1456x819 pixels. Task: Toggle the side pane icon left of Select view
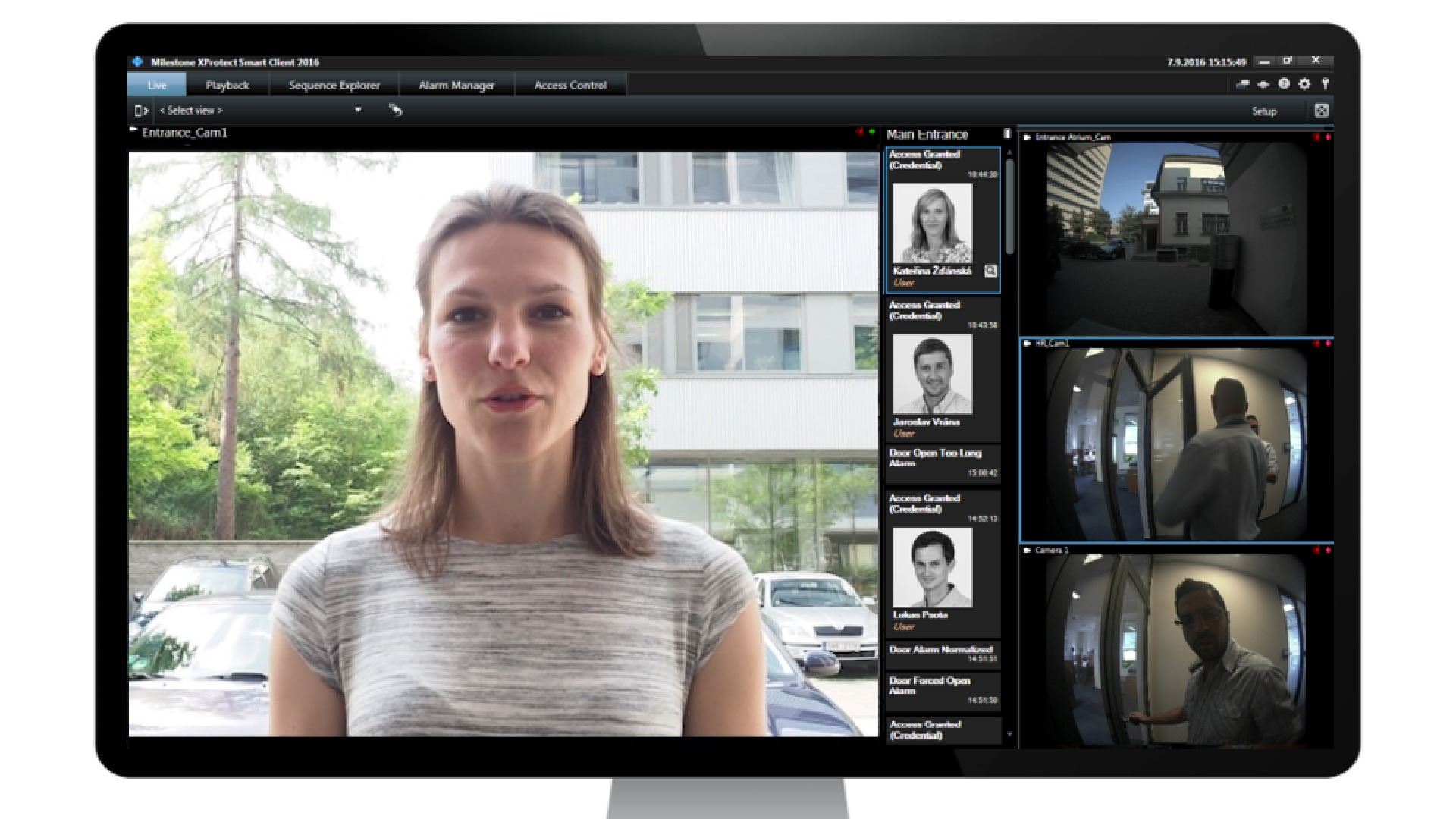click(141, 111)
